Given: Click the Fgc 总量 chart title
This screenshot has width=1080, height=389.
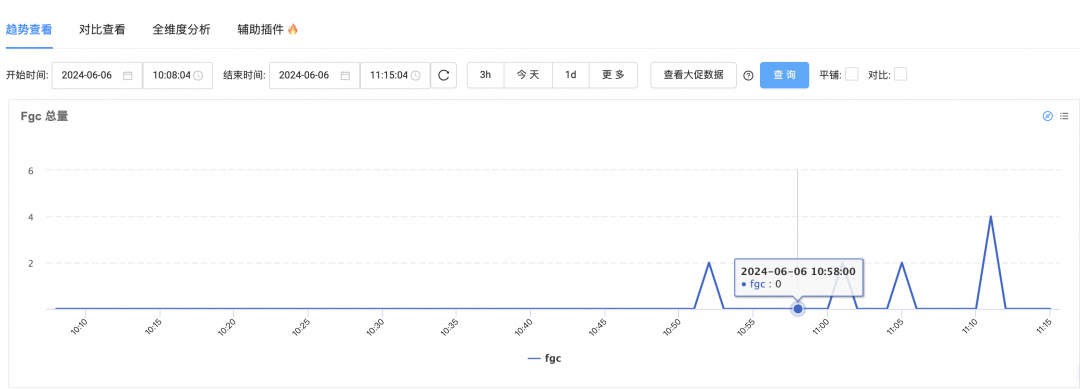Looking at the screenshot, I should [44, 117].
